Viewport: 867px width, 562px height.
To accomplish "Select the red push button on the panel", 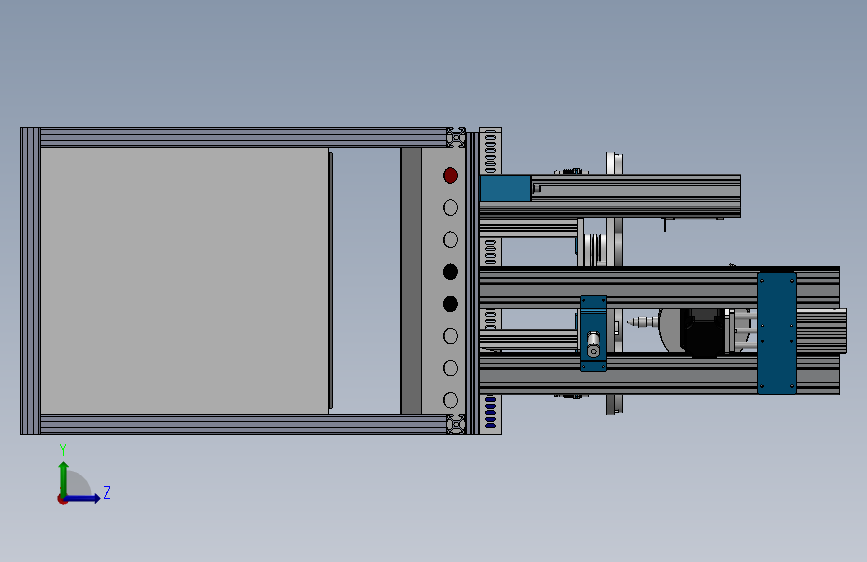I will [450, 175].
